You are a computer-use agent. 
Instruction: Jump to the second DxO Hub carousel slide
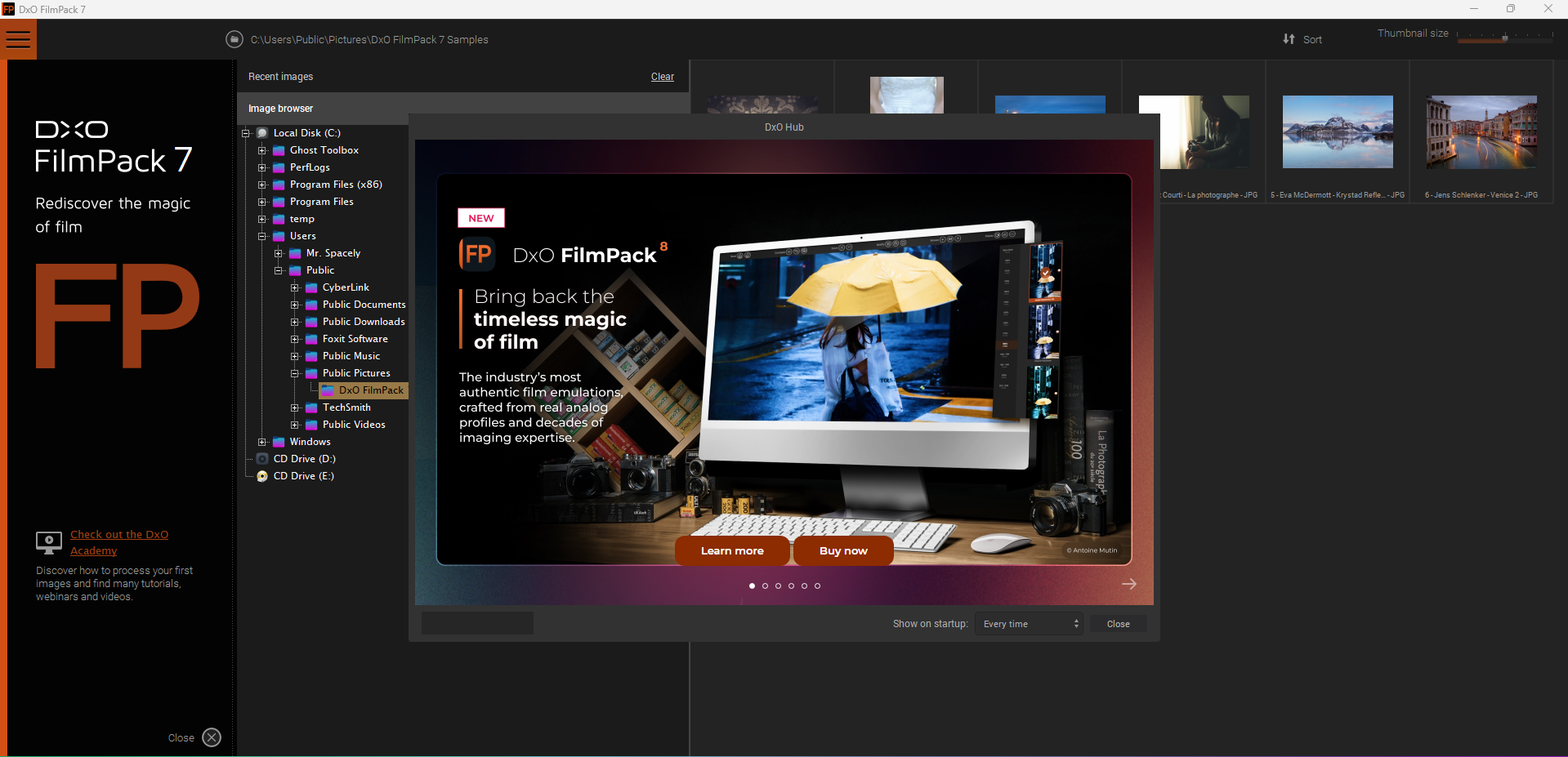[765, 586]
